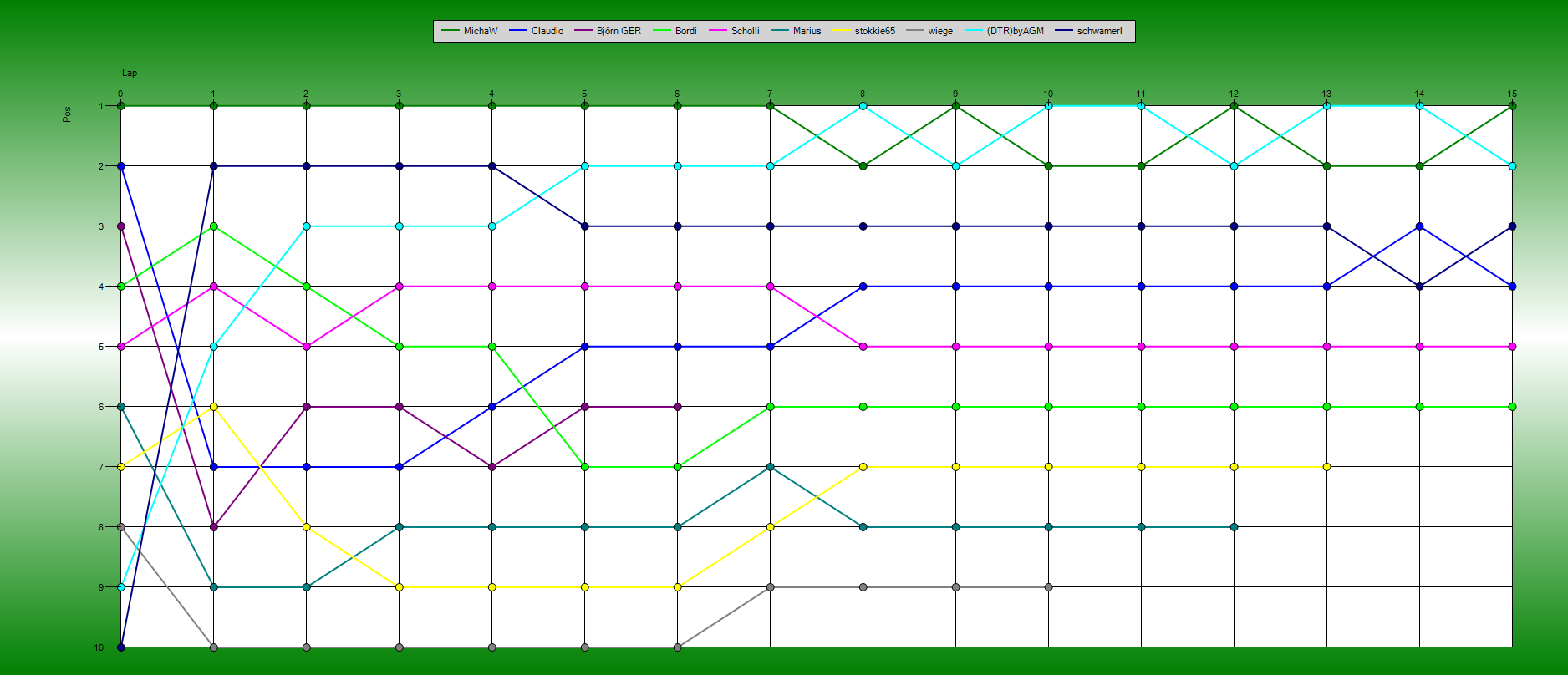
Task: Click stokkie65's final marker at lap 13
Action: click(x=1326, y=467)
